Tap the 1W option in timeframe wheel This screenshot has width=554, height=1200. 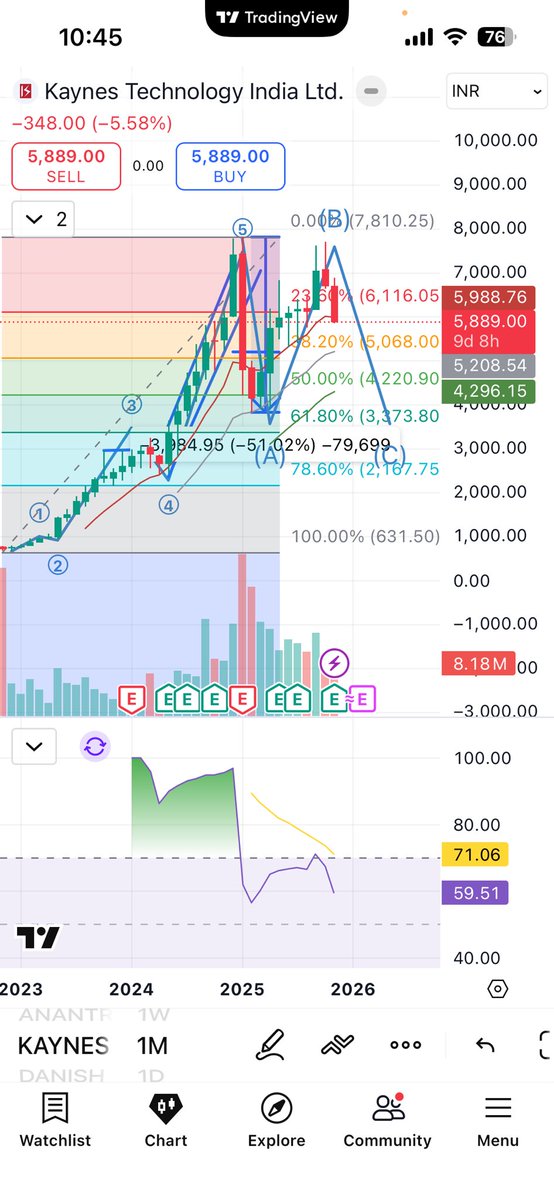coord(152,1014)
